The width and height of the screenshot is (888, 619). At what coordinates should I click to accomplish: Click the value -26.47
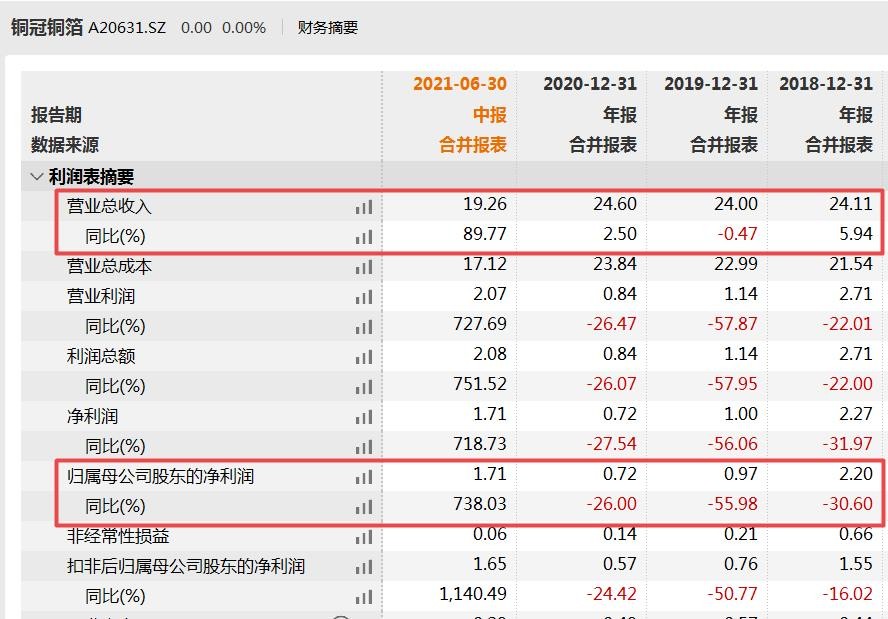612,324
